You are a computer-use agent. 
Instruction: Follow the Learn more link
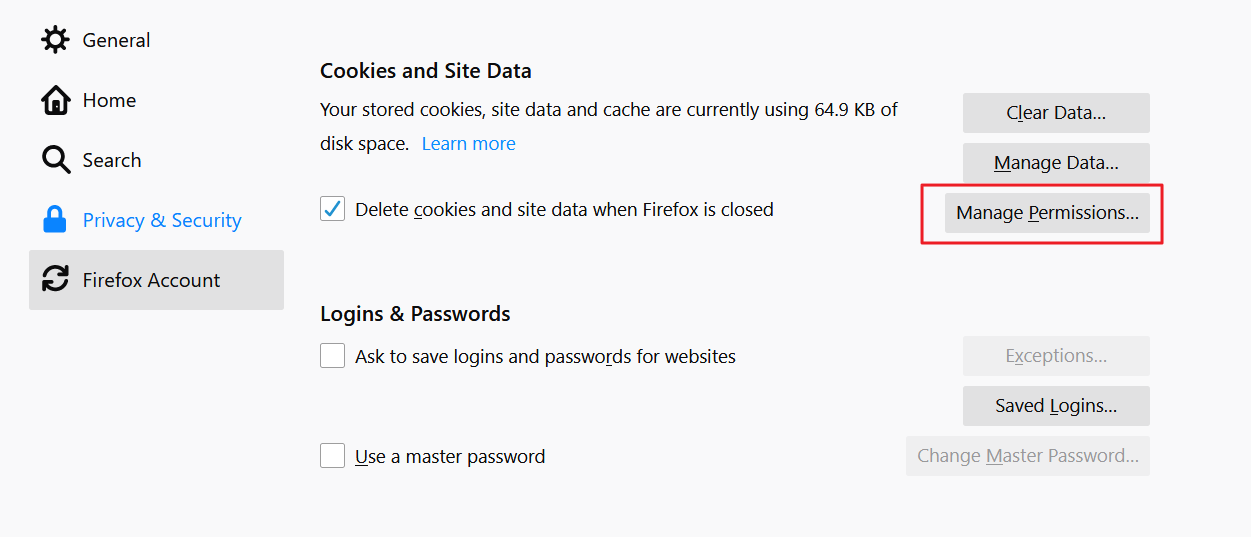click(468, 144)
